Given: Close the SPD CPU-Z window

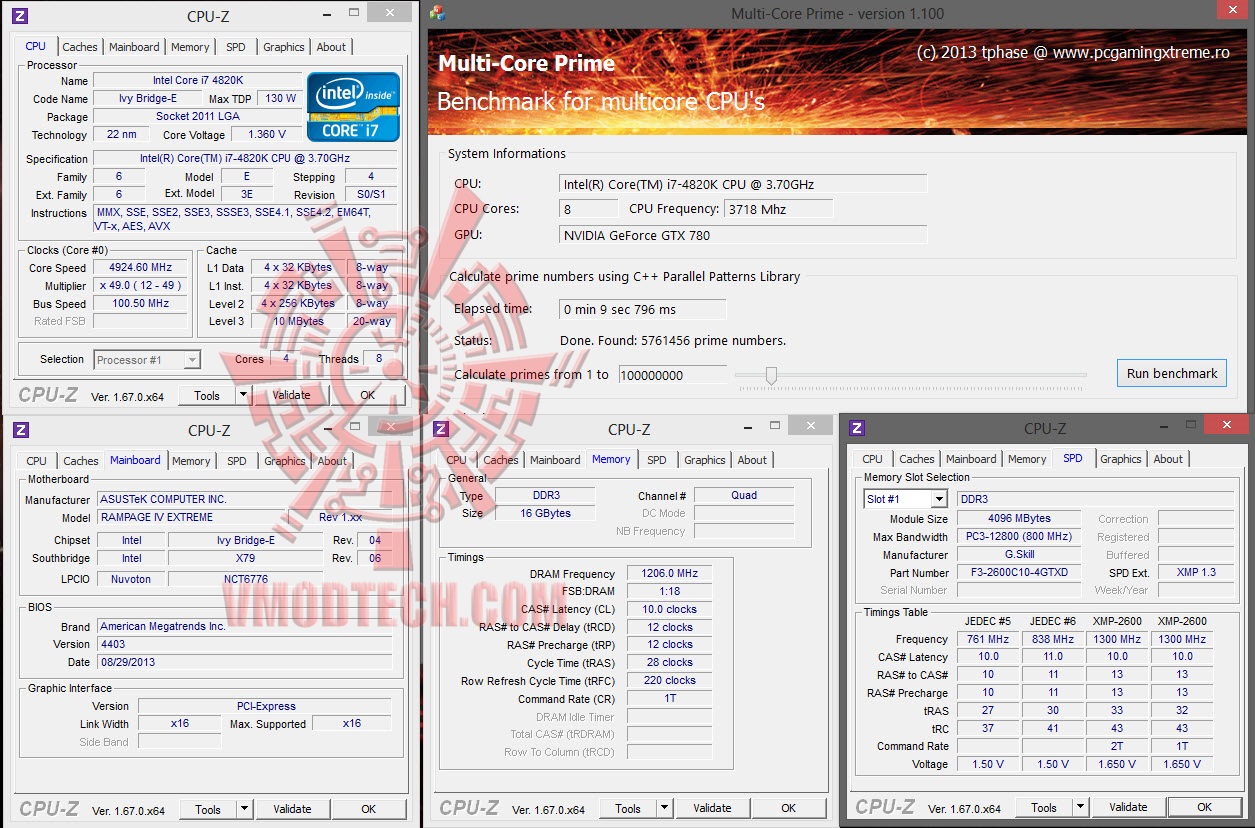Looking at the screenshot, I should point(1225,425).
